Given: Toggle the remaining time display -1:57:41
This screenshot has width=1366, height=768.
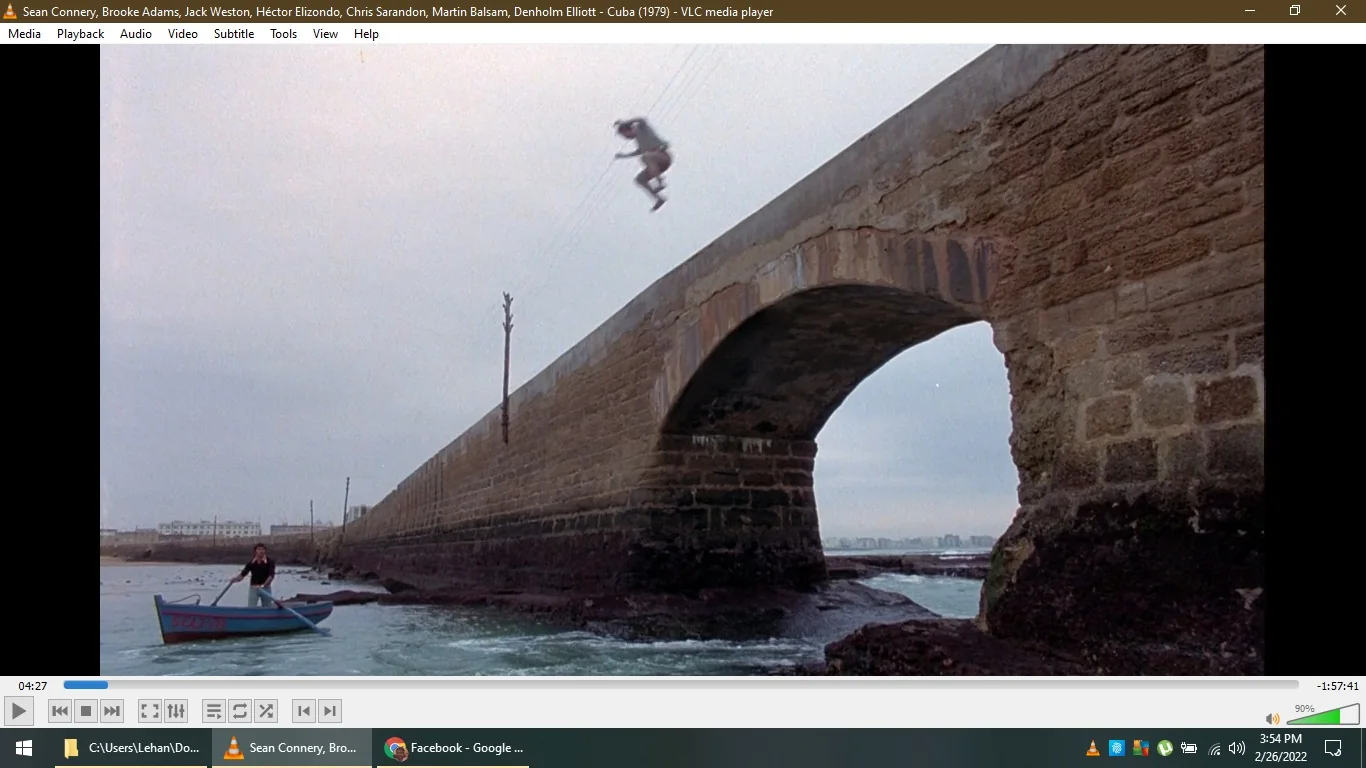Looking at the screenshot, I should (x=1338, y=686).
